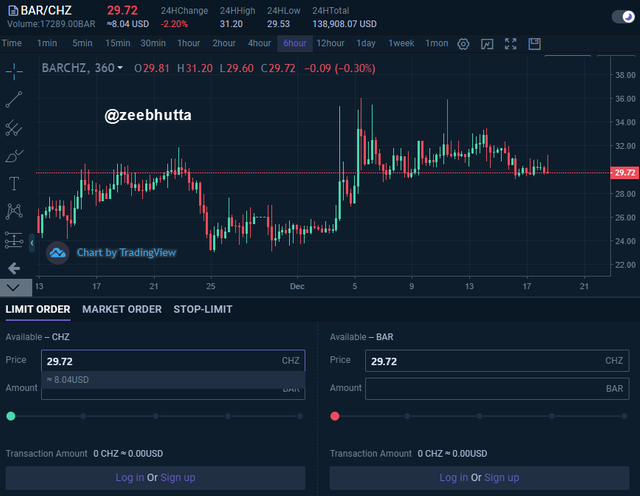This screenshot has width=640, height=496.
Task: Click the Chart by TradingView link
Action: point(127,253)
